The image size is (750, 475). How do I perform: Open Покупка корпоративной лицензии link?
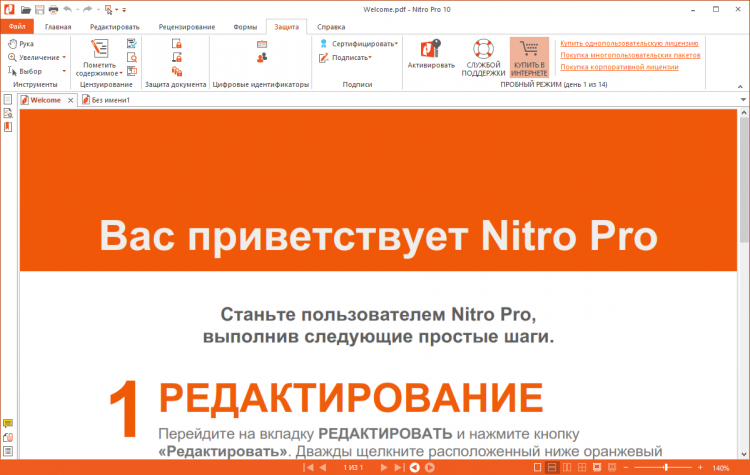click(619, 67)
